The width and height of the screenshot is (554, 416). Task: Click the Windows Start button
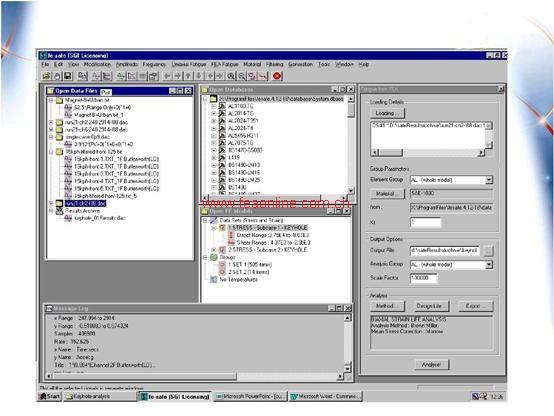coord(50,397)
